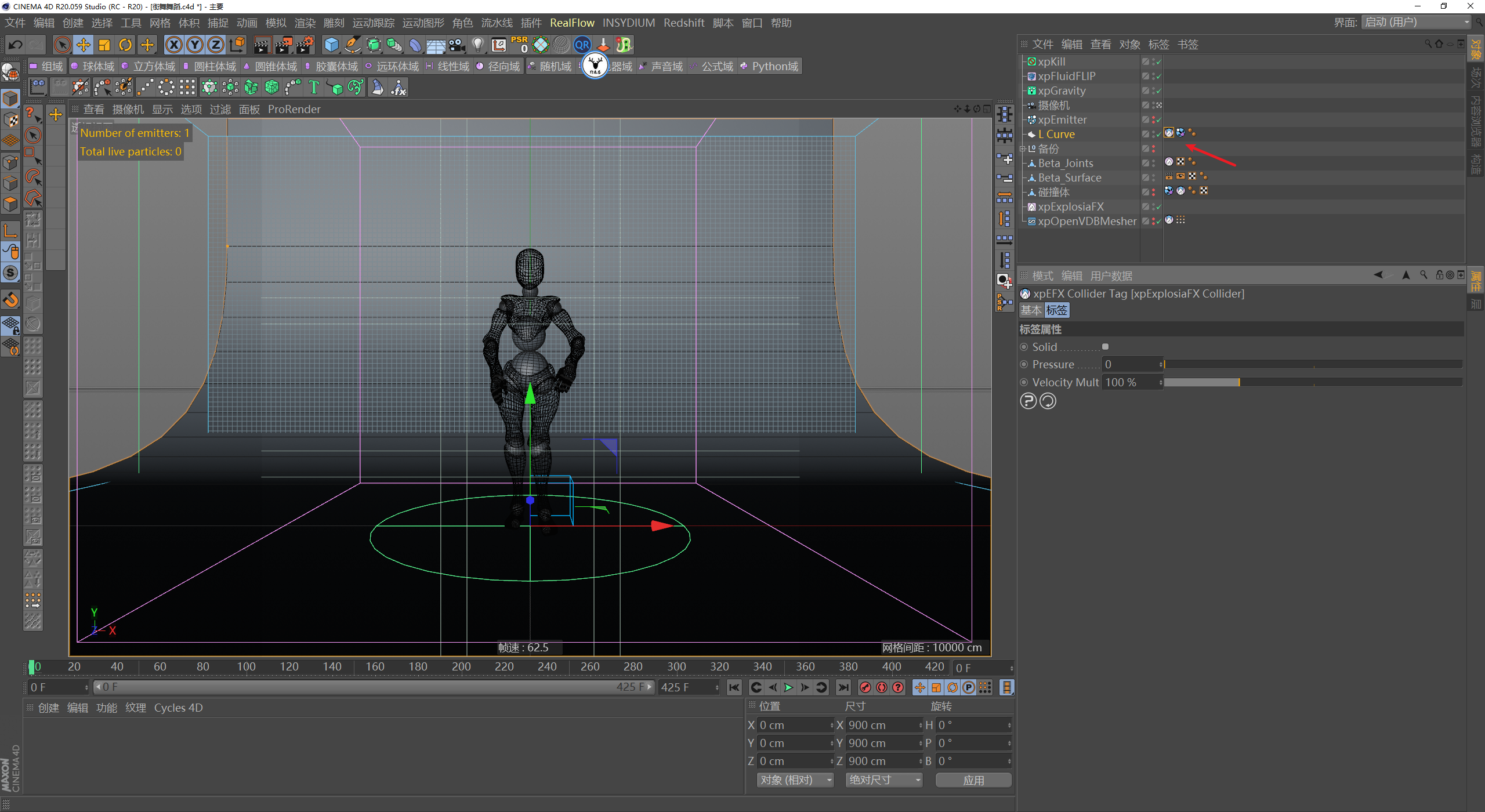Select the Rotate tool in toolbar

[x=125, y=45]
